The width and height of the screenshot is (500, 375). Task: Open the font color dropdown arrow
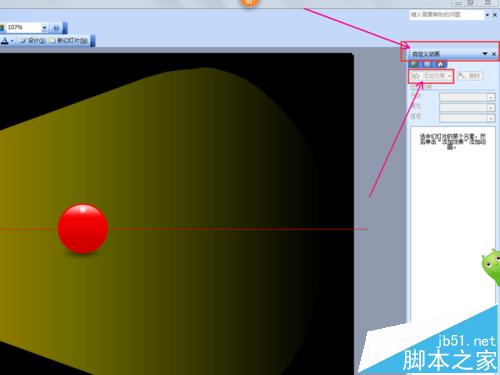click(12, 41)
